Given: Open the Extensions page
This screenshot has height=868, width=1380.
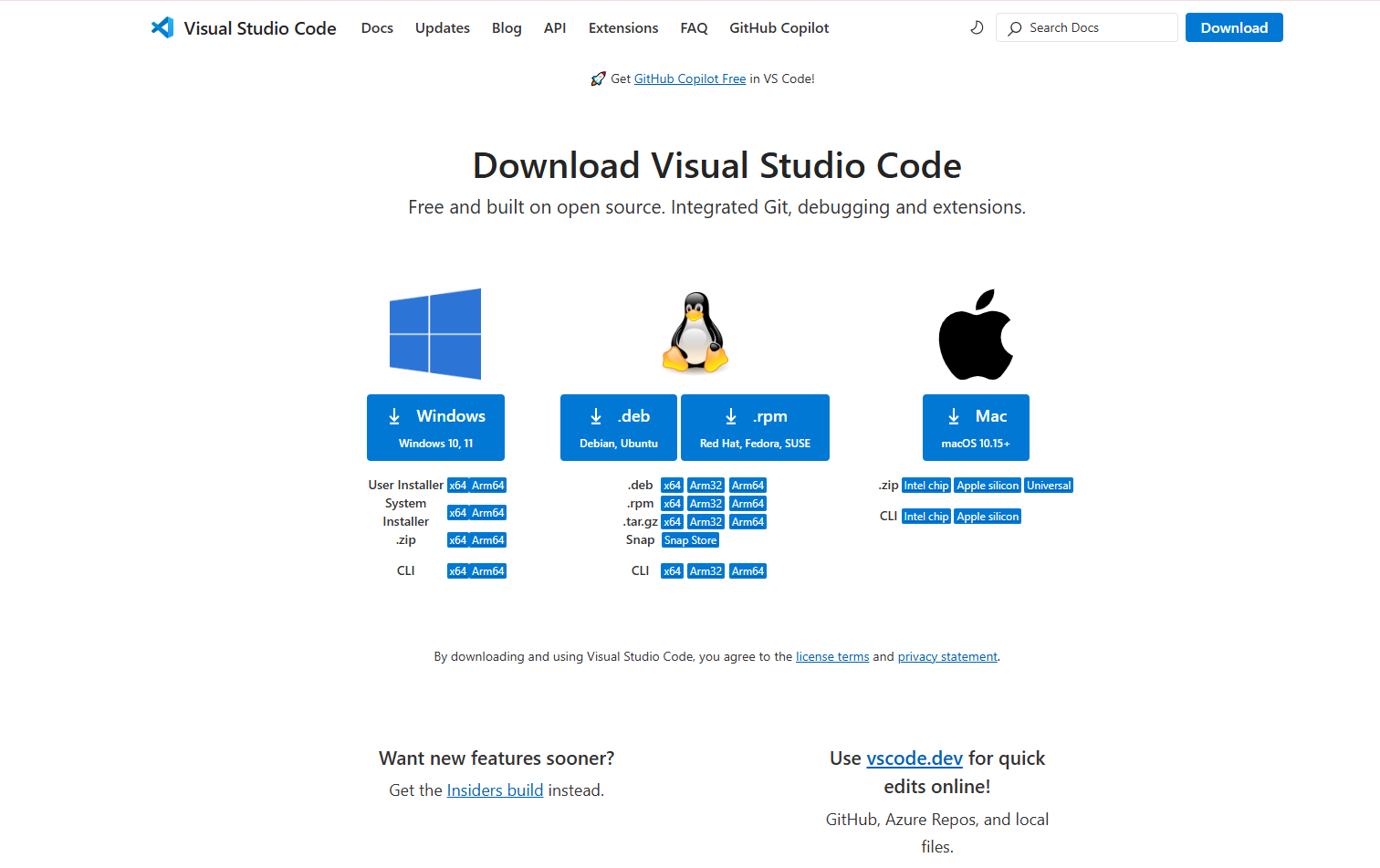Looking at the screenshot, I should pyautogui.click(x=623, y=27).
